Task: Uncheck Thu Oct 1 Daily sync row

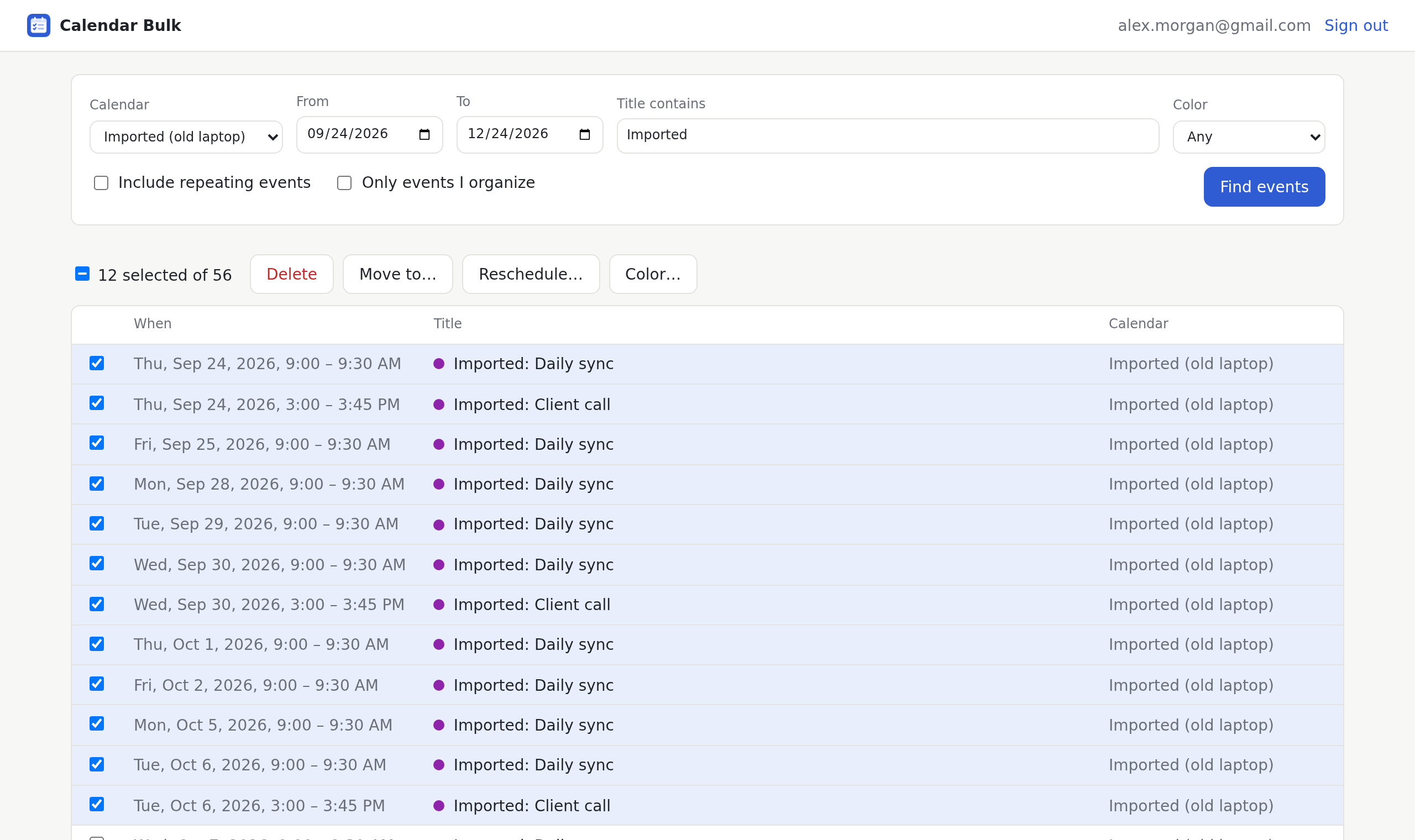Action: click(97, 644)
